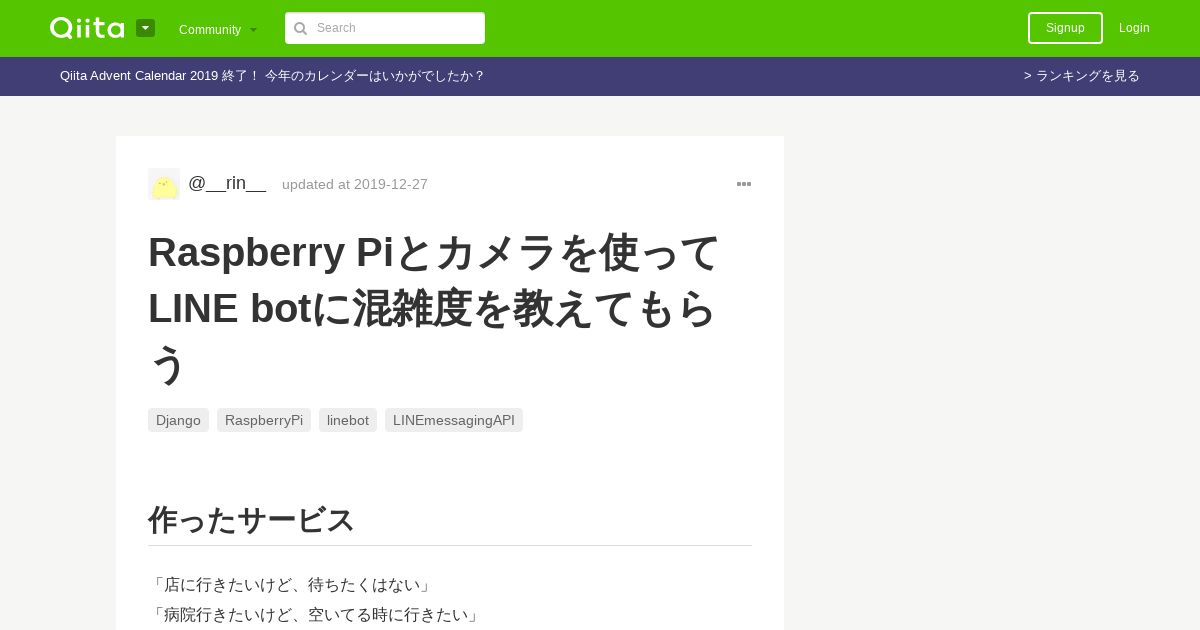Click the magnifier icon in search box
The height and width of the screenshot is (630, 1200).
pos(300,28)
